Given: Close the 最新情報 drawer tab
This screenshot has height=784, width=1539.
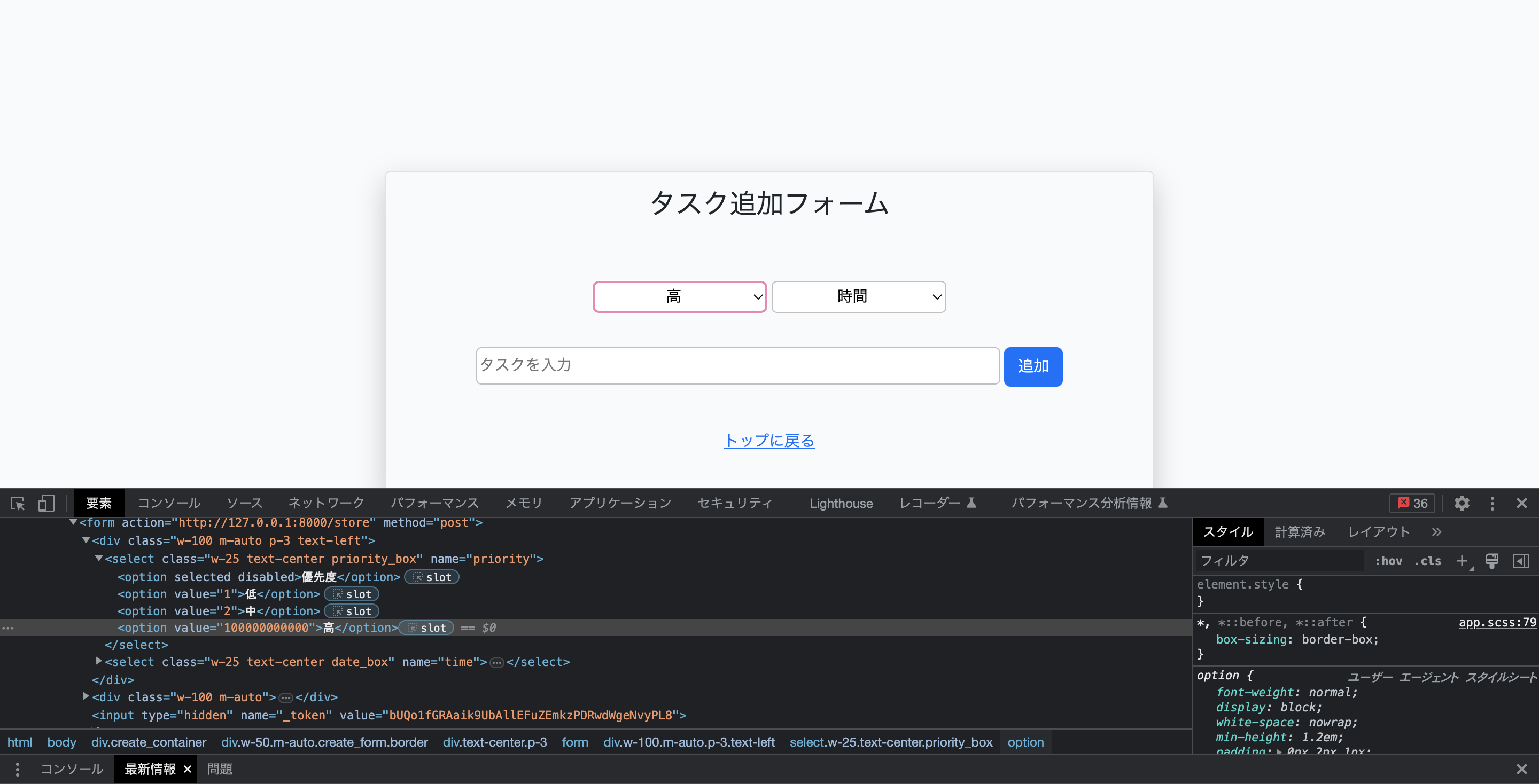Looking at the screenshot, I should (187, 769).
